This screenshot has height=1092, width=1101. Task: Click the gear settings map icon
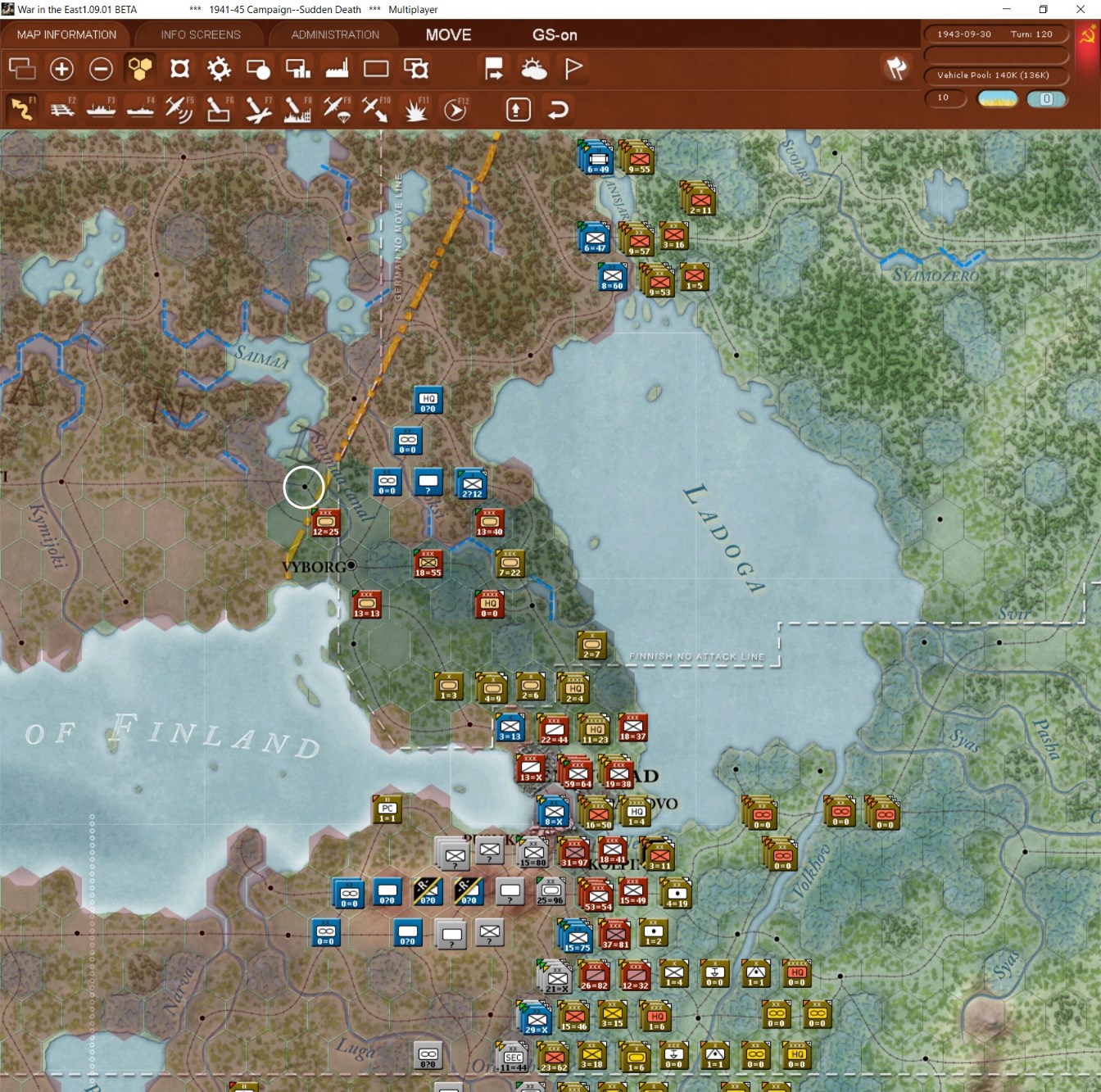pyautogui.click(x=219, y=69)
